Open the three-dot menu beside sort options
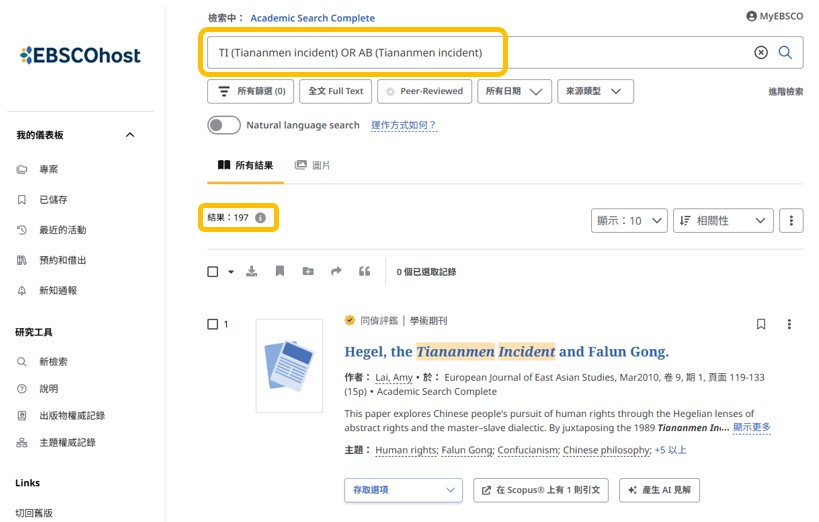819x522 pixels. (x=790, y=220)
